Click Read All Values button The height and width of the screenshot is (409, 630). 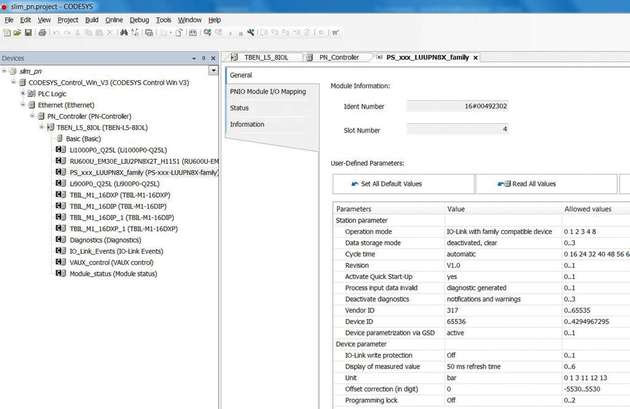click(x=546, y=184)
